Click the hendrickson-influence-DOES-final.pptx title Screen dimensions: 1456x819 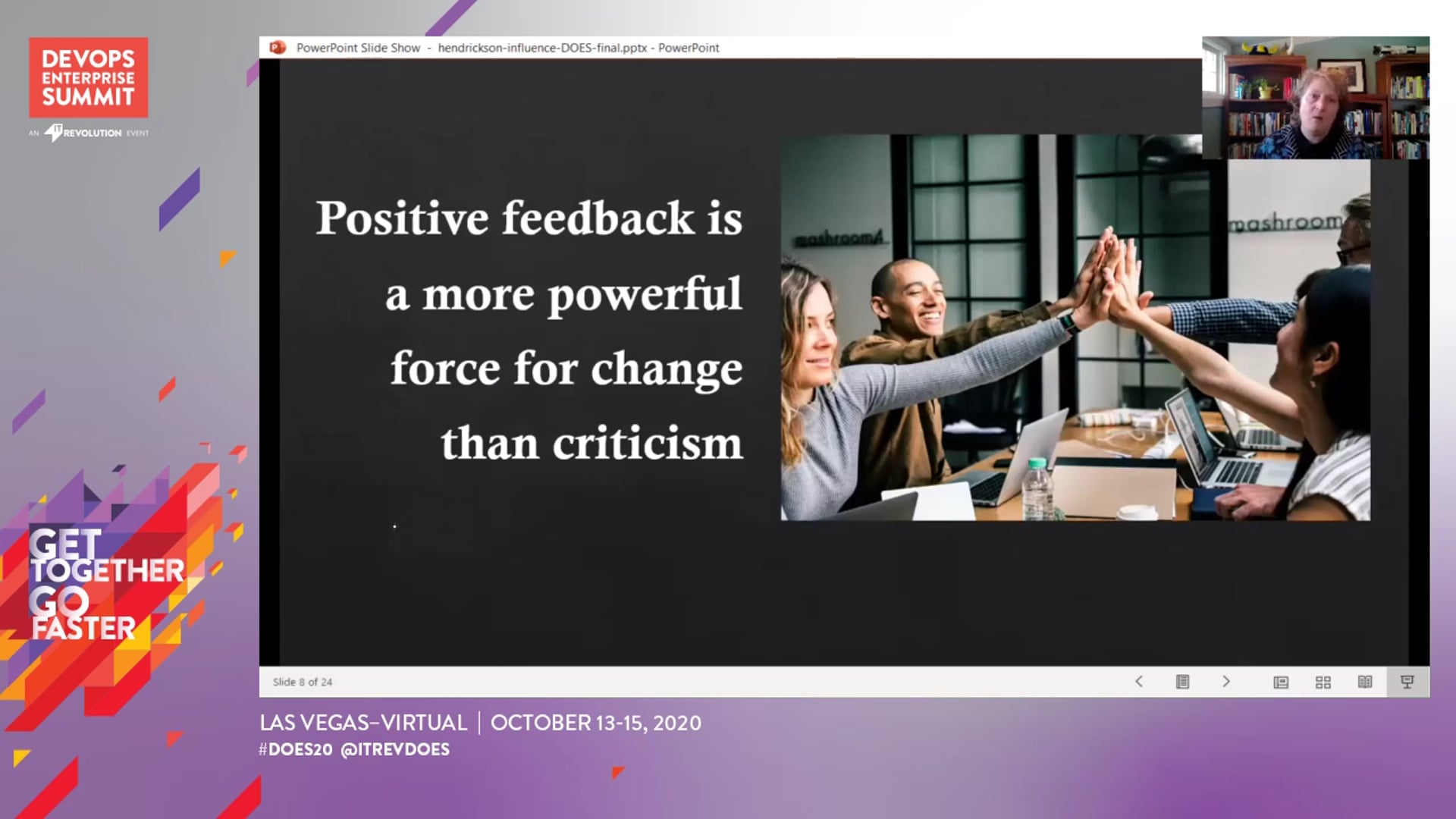[542, 47]
